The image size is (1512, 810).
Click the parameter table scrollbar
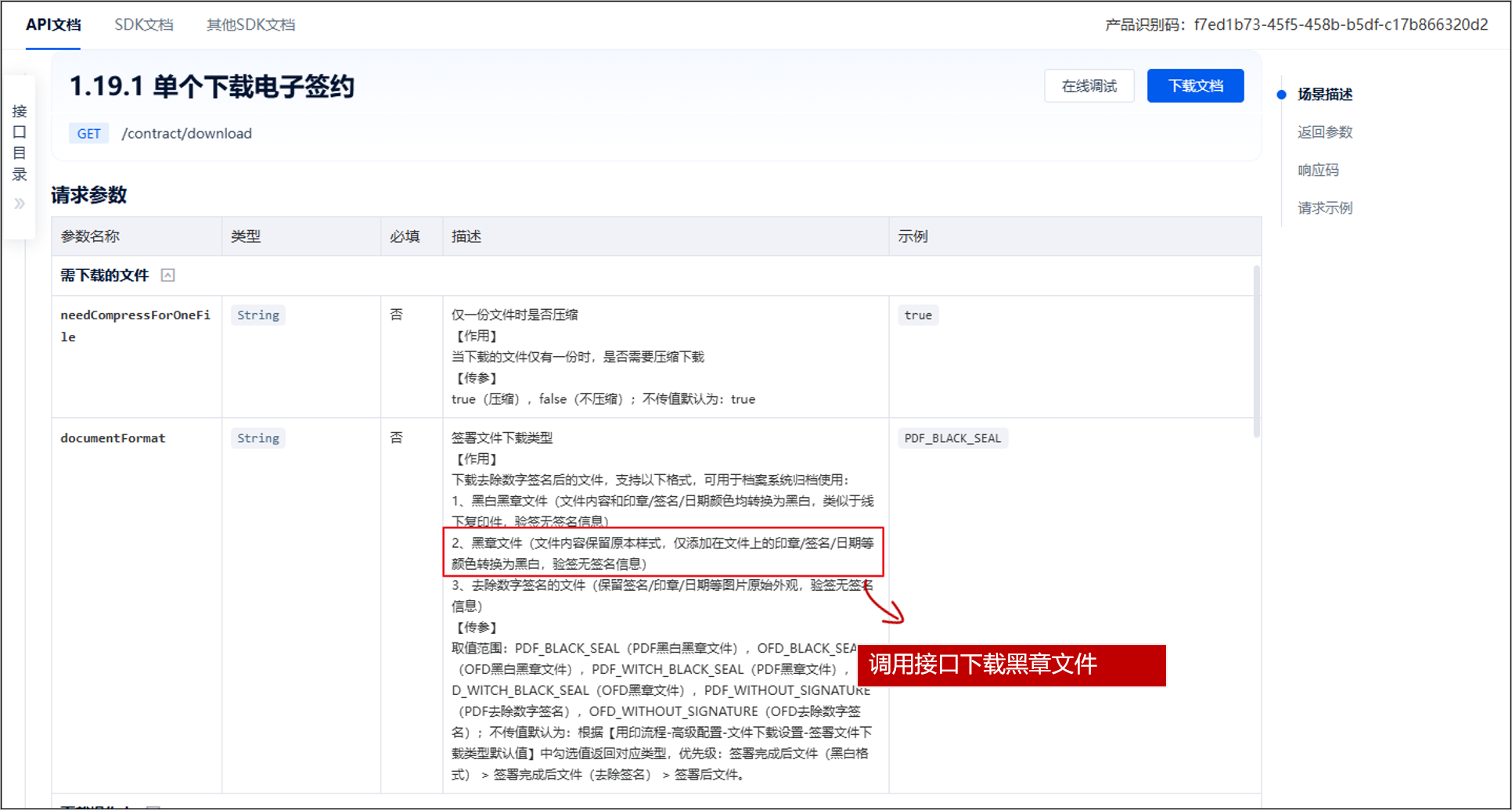point(1257,351)
